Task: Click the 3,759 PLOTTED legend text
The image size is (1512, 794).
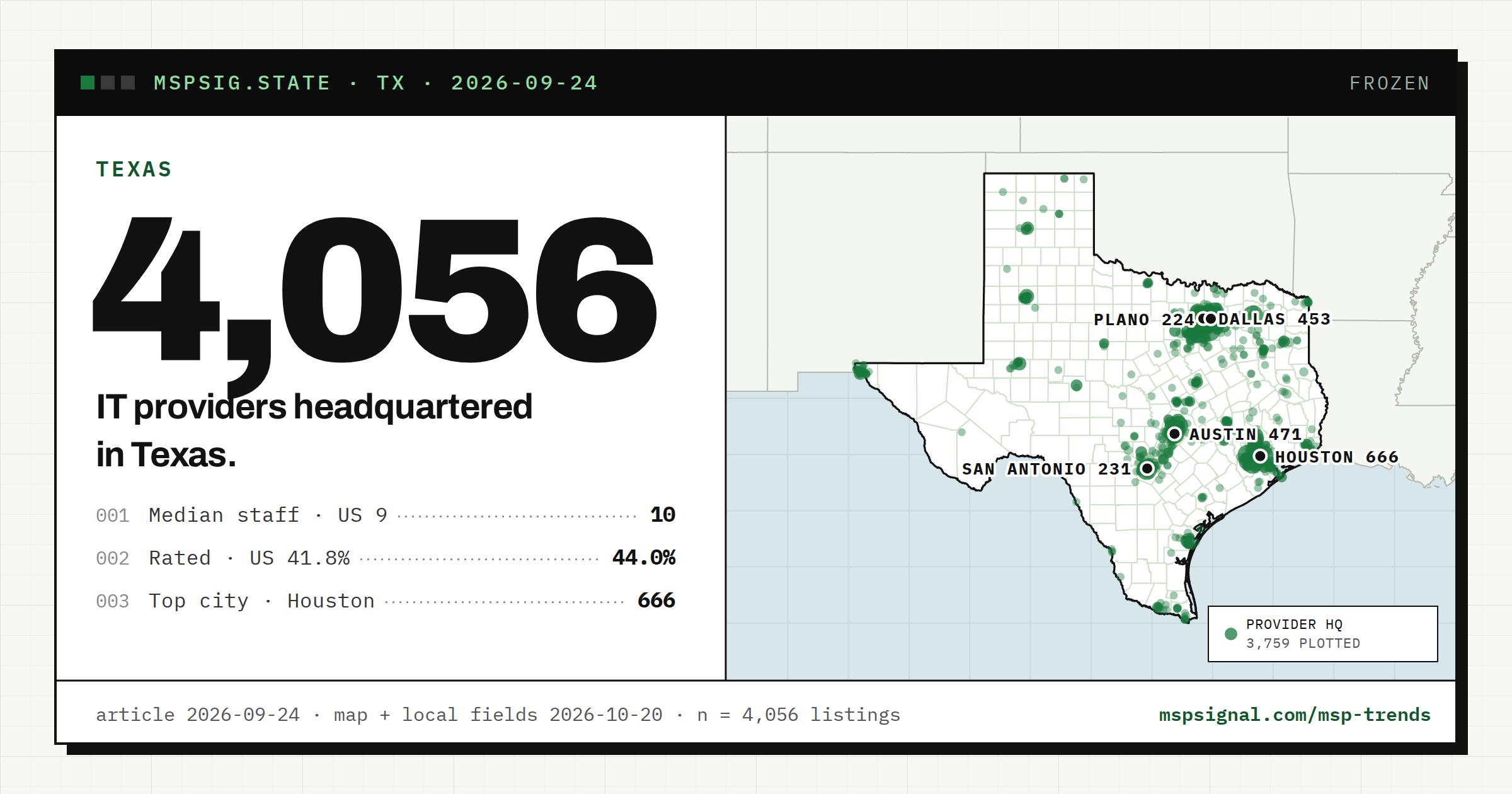Action: pos(1303,643)
